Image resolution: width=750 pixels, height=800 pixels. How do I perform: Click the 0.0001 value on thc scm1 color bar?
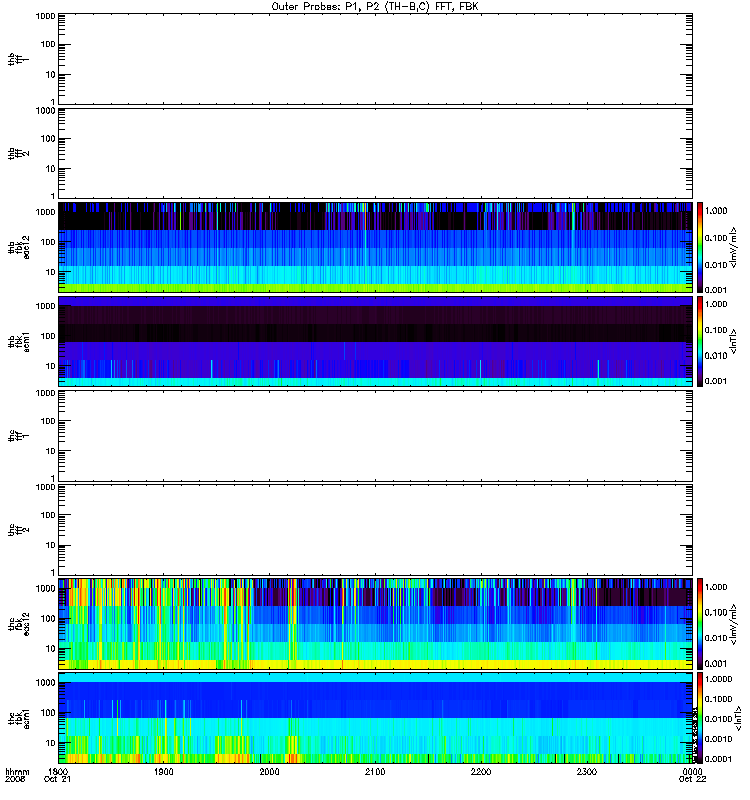click(x=718, y=759)
